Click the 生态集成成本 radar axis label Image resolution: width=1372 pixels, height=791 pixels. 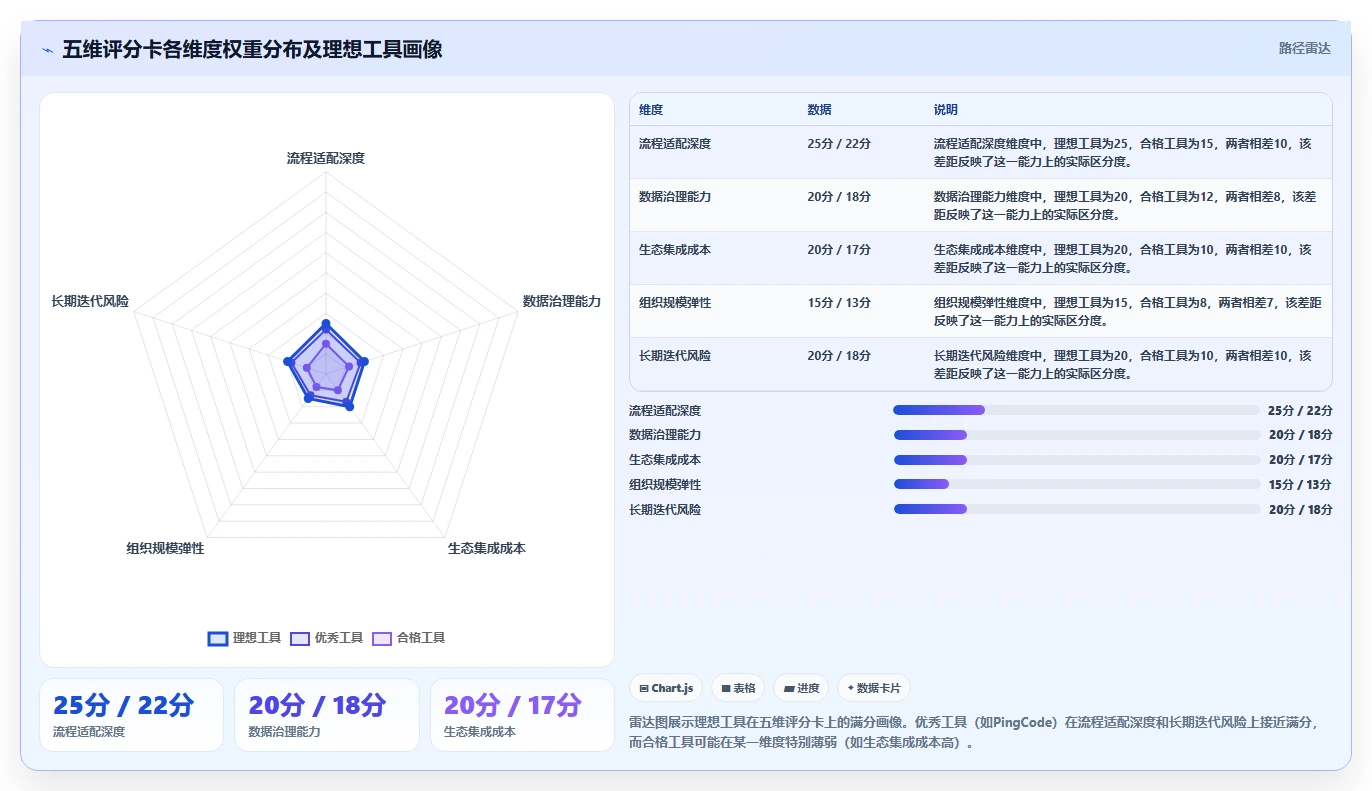click(487, 549)
